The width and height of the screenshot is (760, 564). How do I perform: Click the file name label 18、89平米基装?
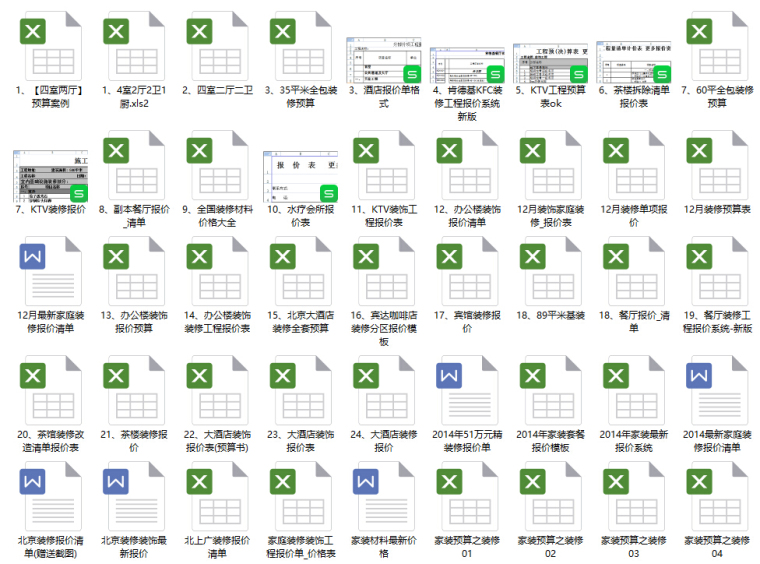coord(551,315)
